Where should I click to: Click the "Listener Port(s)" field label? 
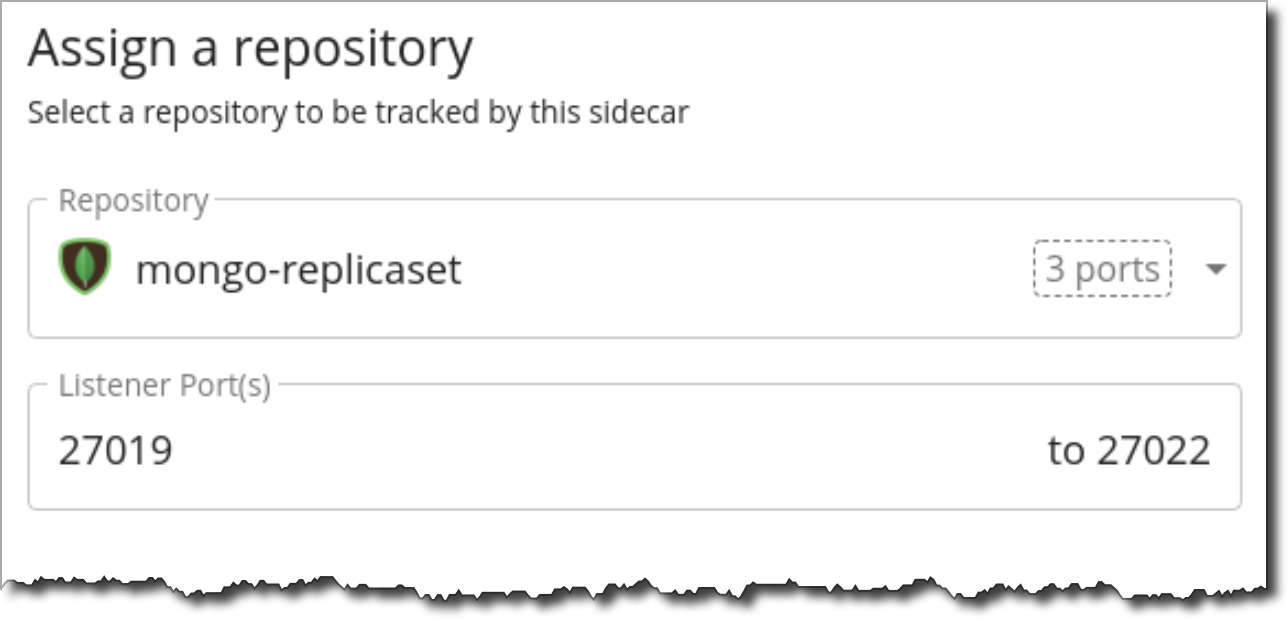[x=164, y=386]
